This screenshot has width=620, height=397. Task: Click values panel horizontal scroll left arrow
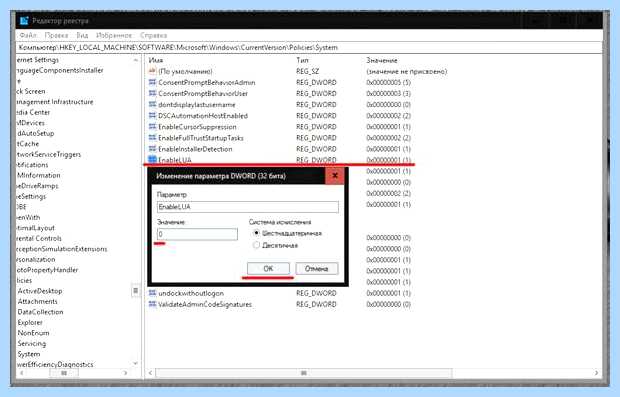[x=150, y=373]
